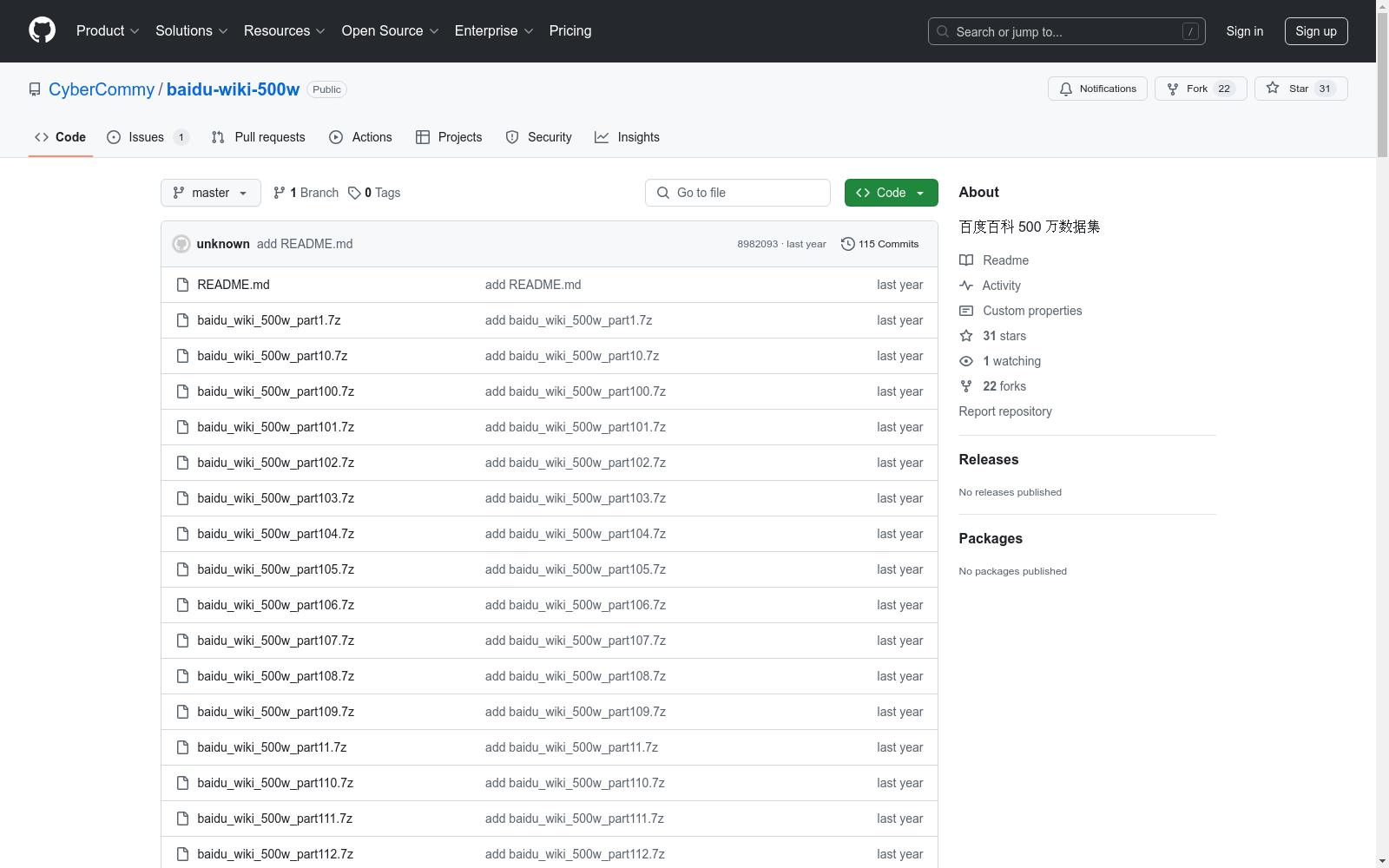Click the Report repository link
1389x868 pixels.
click(x=1005, y=411)
